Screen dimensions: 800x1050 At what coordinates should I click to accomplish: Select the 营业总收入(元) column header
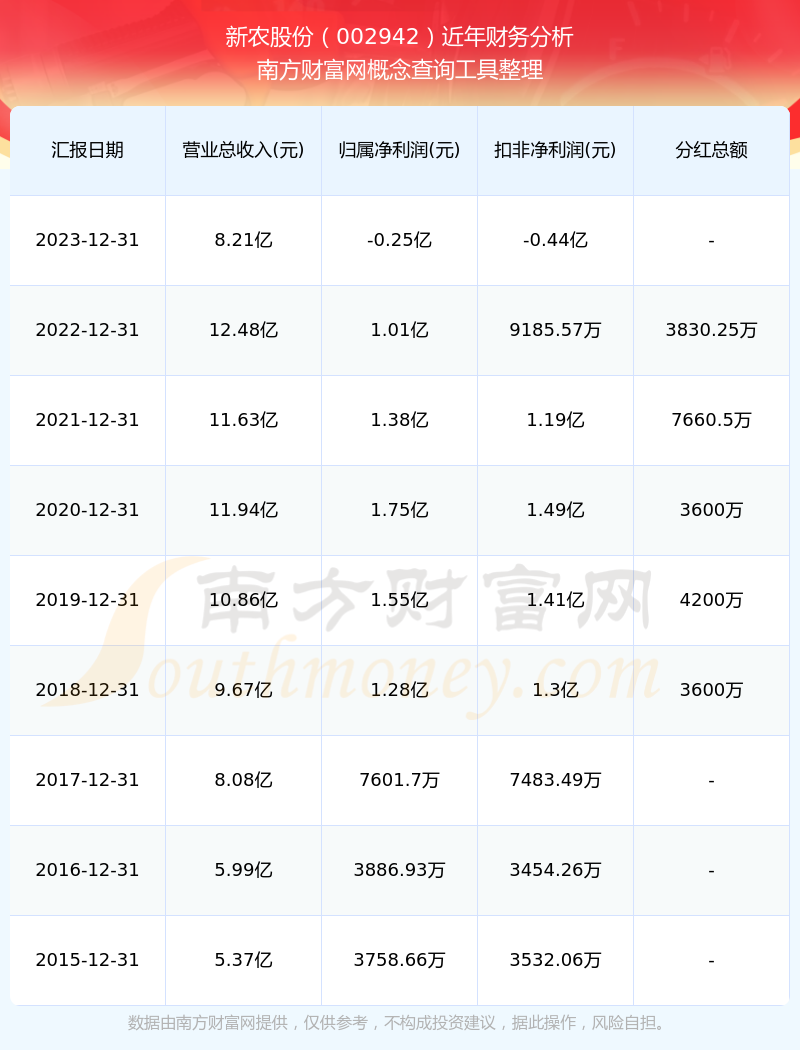[244, 150]
